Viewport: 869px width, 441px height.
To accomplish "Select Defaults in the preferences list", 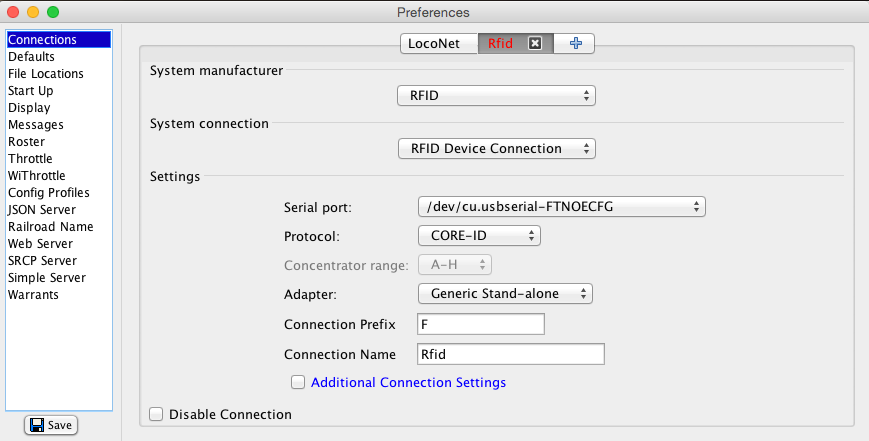I will coord(31,57).
